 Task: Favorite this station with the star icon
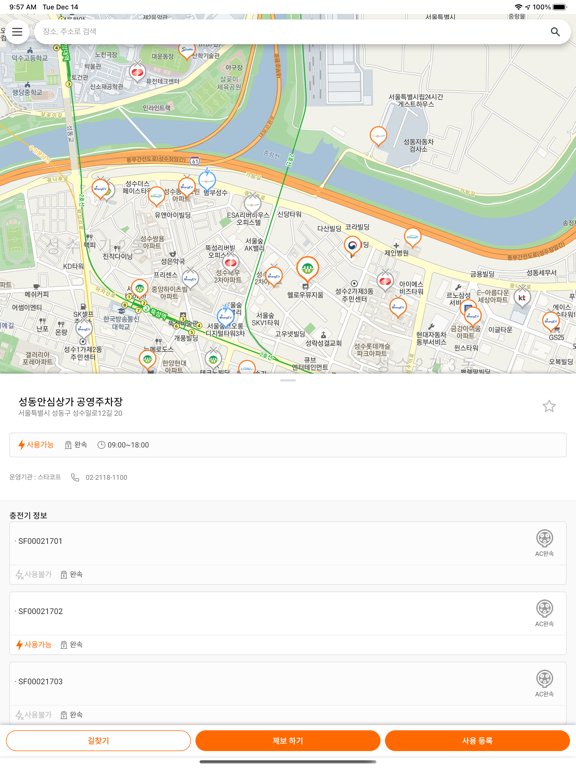click(549, 406)
